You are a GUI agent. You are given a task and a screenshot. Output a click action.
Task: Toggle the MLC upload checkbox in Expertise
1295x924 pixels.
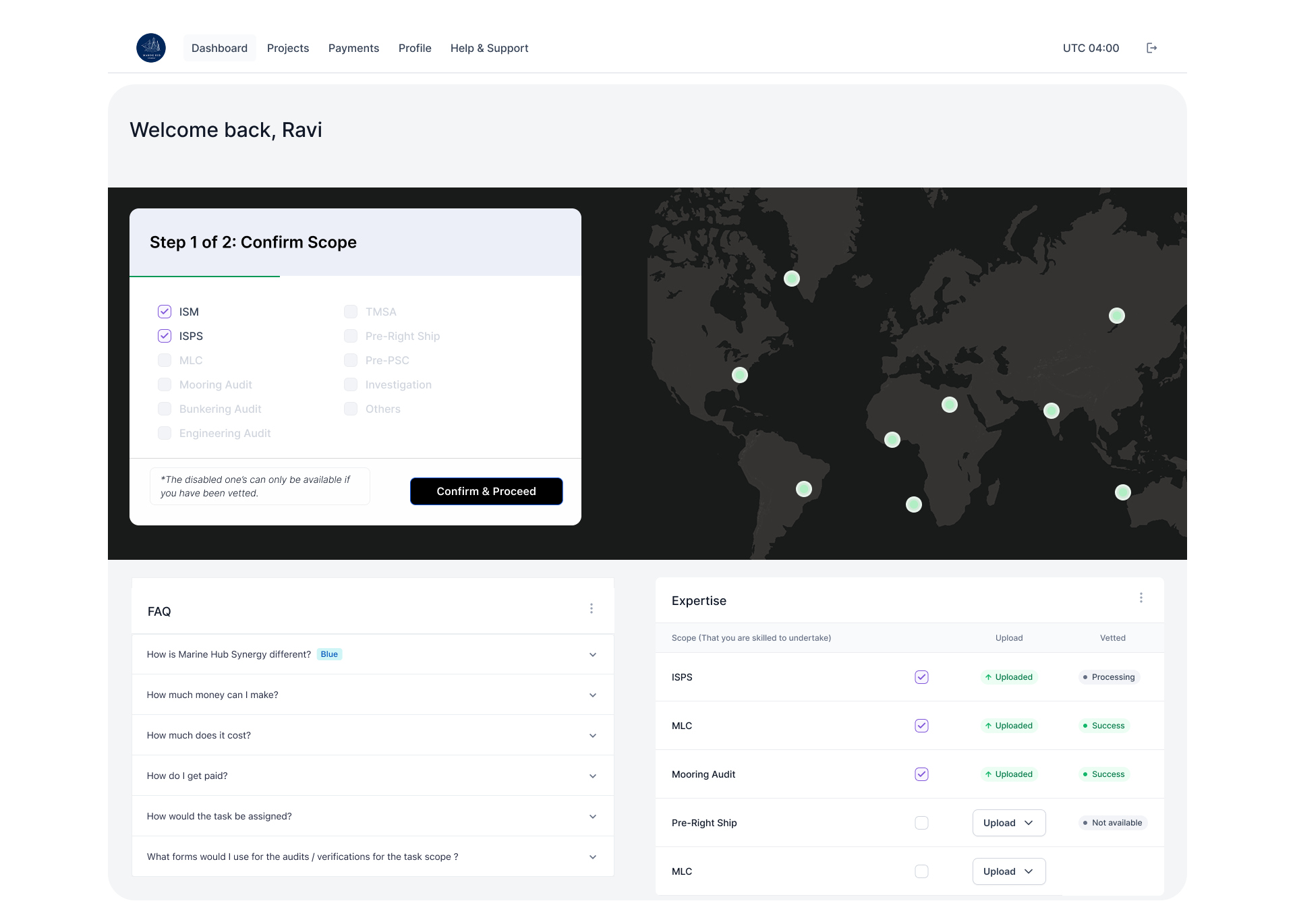pyautogui.click(x=921, y=726)
